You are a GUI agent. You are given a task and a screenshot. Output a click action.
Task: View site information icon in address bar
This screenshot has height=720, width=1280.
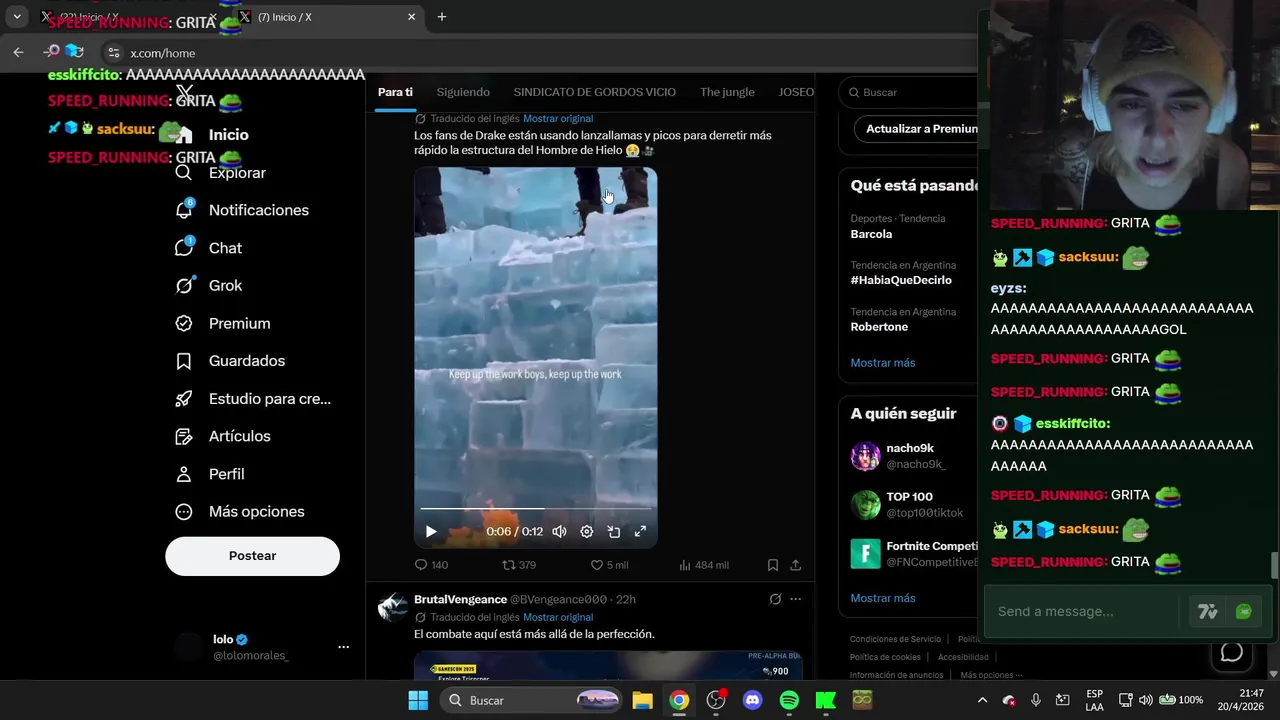tap(114, 53)
